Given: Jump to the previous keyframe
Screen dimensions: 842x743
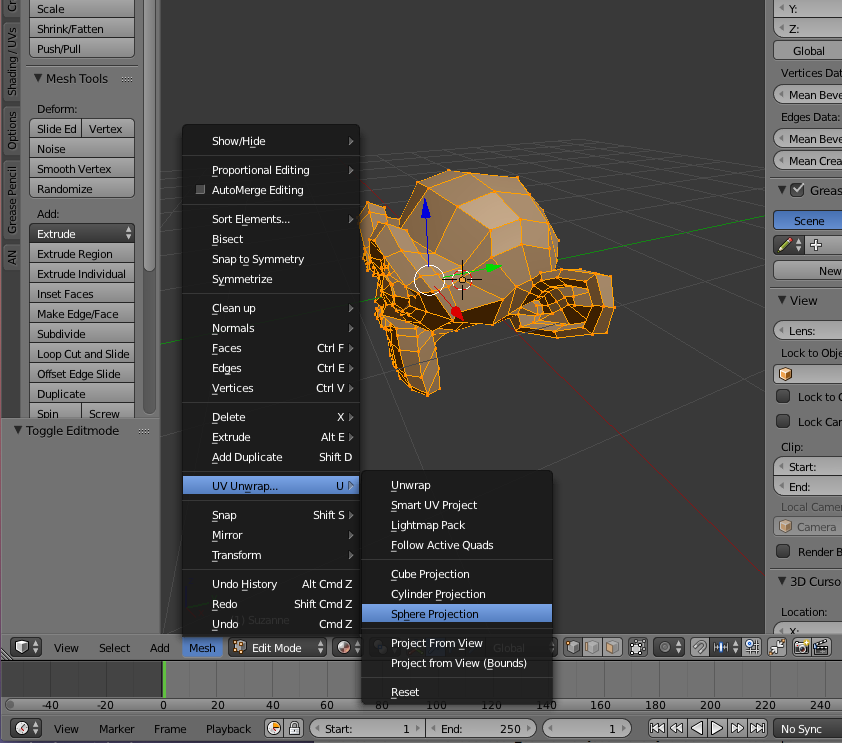Looking at the screenshot, I should tap(677, 729).
